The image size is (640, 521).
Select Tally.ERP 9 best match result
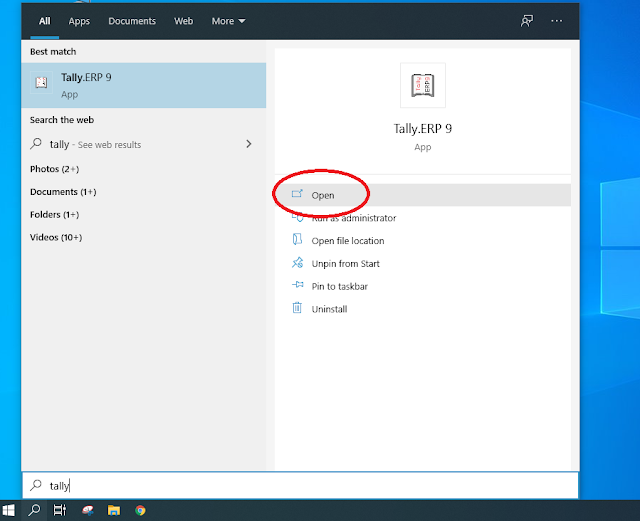click(x=144, y=85)
